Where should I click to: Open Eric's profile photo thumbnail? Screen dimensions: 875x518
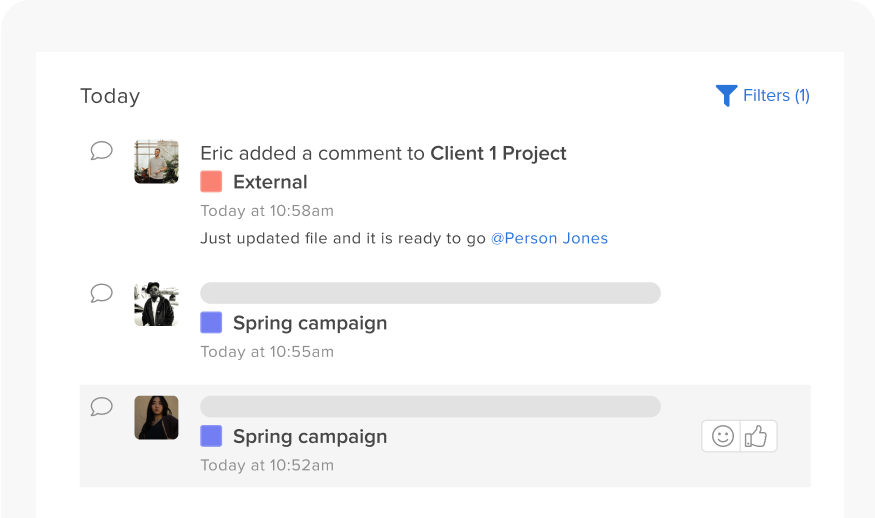156,161
